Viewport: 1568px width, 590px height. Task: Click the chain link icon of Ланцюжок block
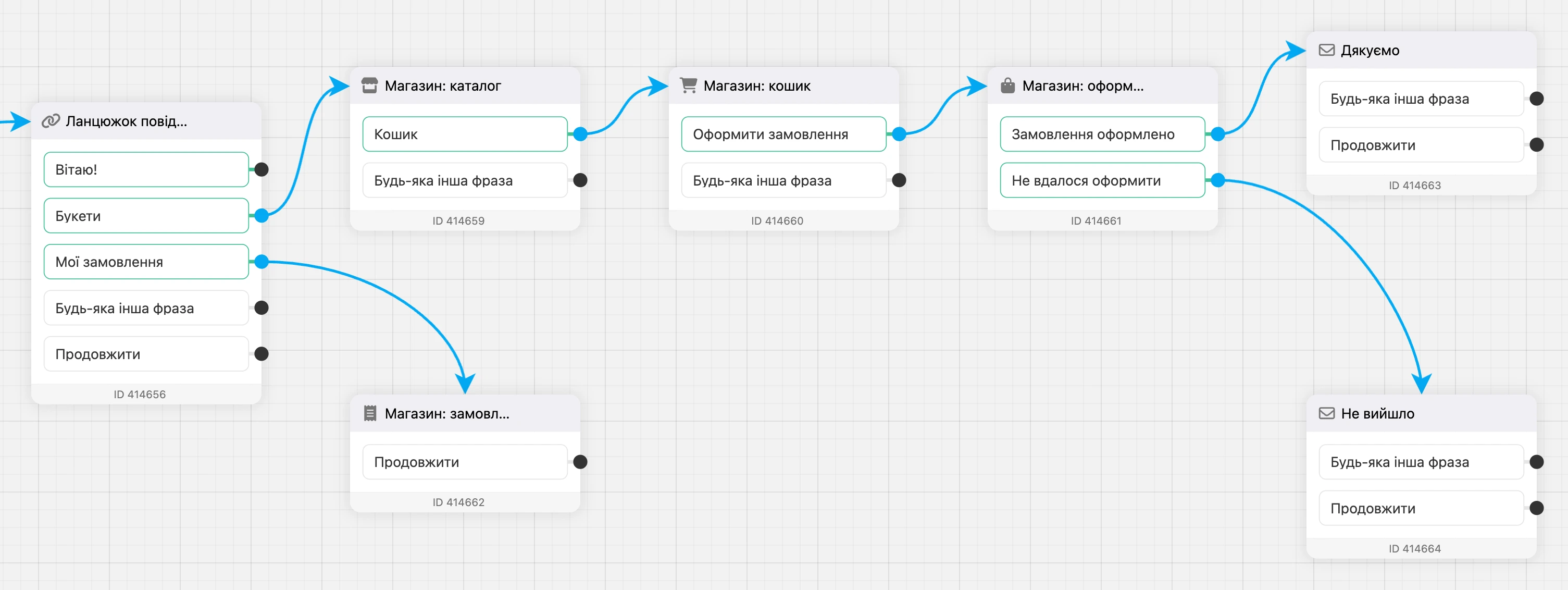[x=51, y=121]
